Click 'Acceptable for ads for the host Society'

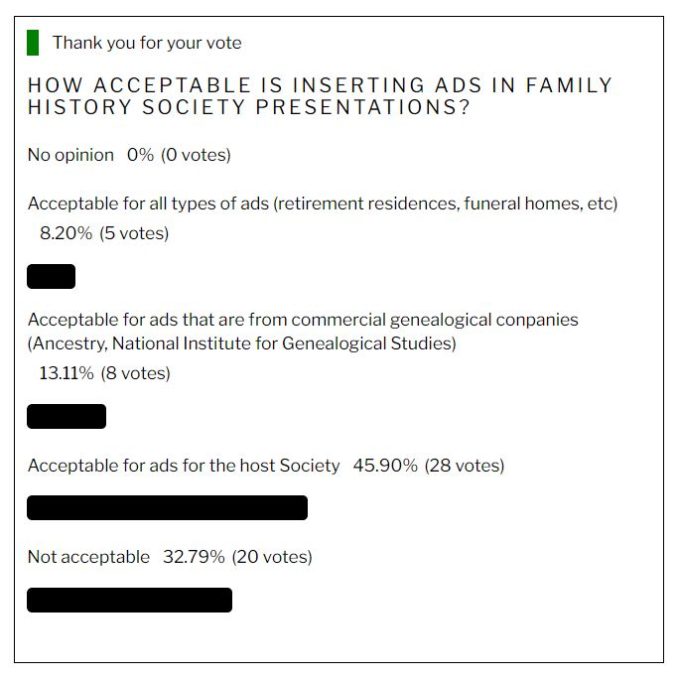coord(184,465)
